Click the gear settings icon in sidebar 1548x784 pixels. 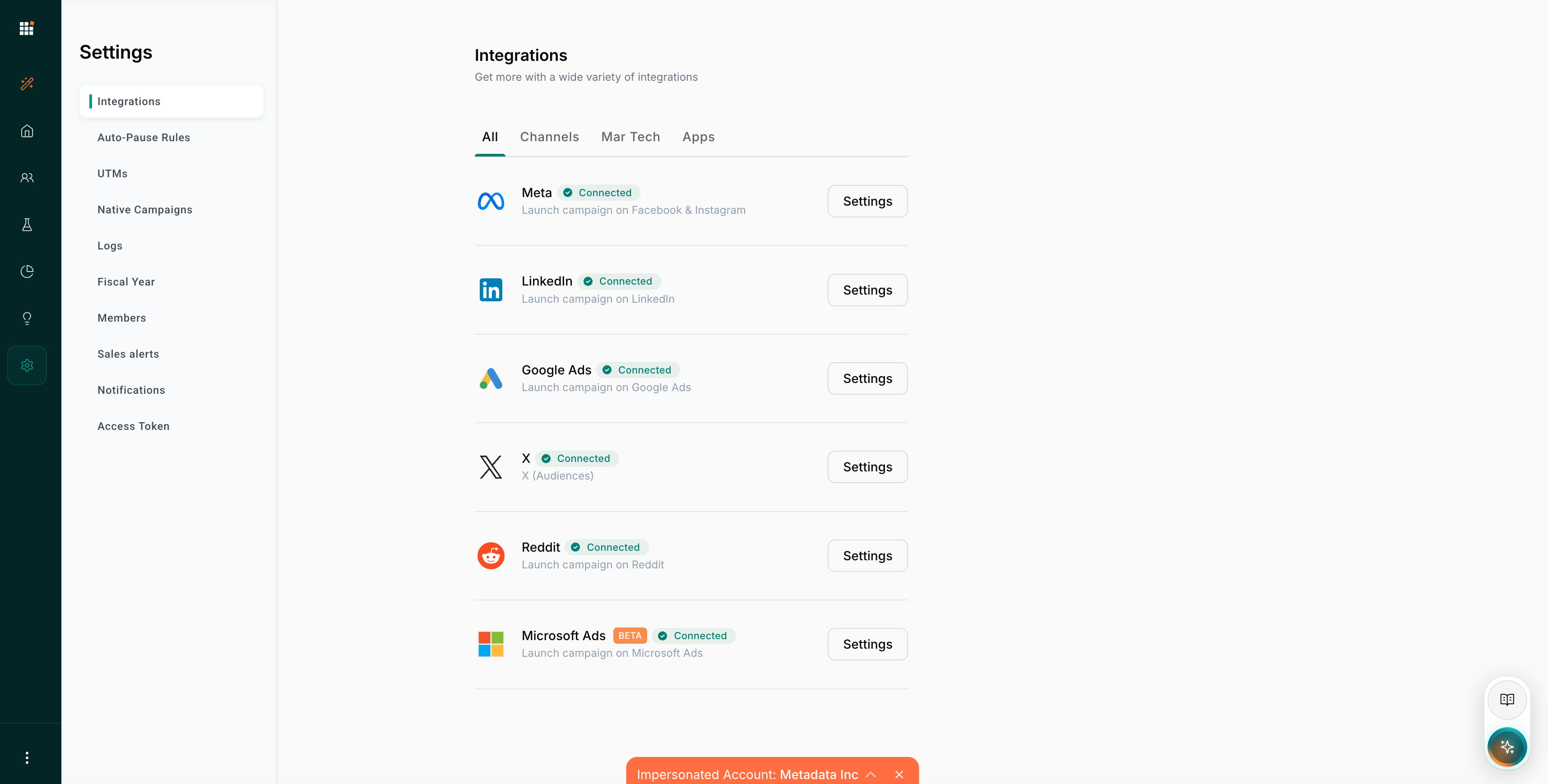[27, 365]
